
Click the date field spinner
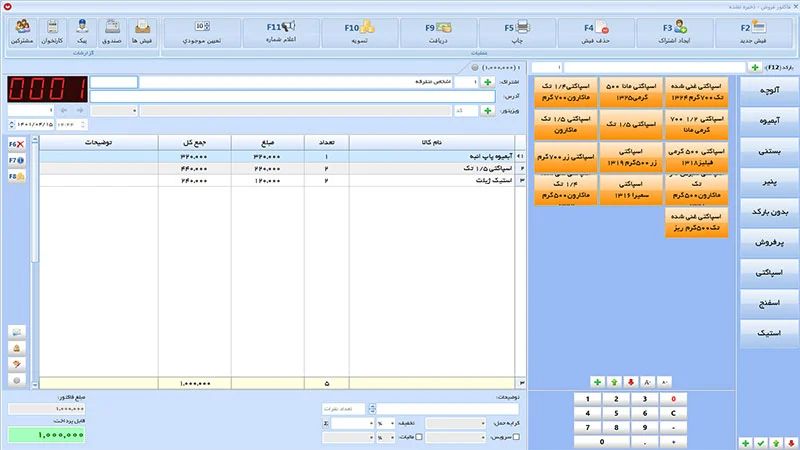(12, 124)
